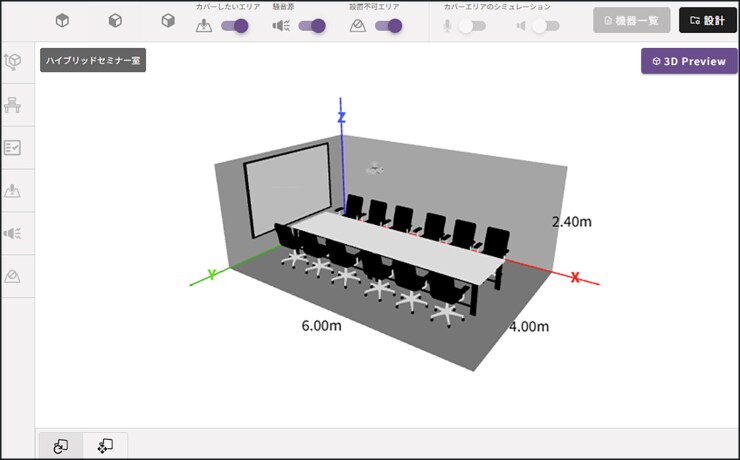Viewport: 740px width, 460px height.
Task: Disable the 設置不可エリア switch
Action: point(388,26)
